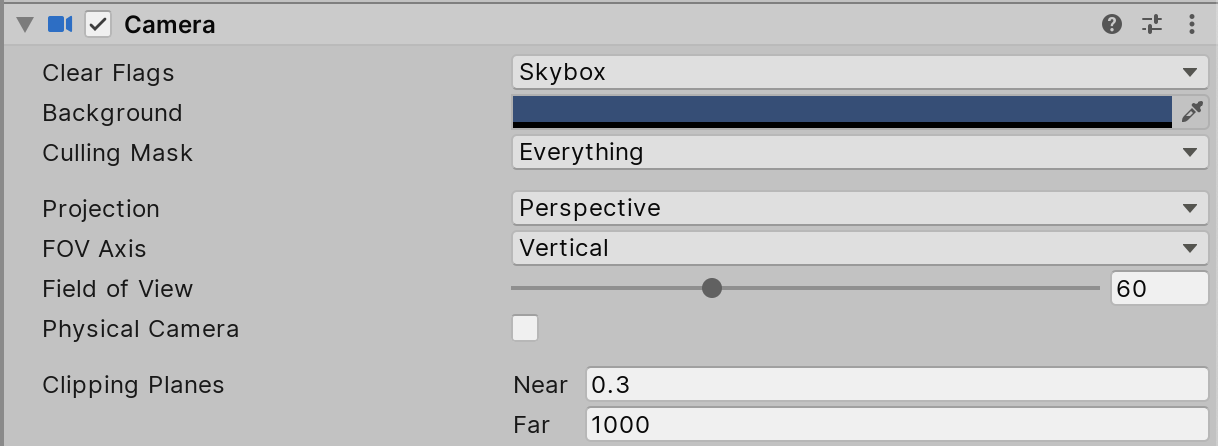Click the Field of View slider handle
Viewport: 1218px width, 446px height.
pos(712,288)
